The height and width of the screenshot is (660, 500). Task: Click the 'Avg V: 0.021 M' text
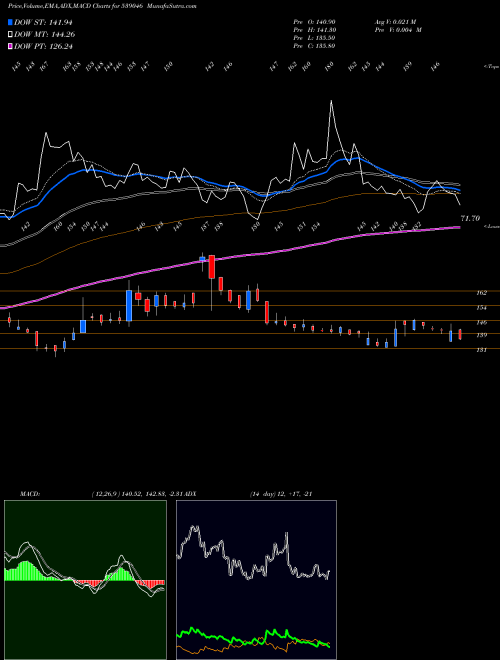pyautogui.click(x=395, y=21)
